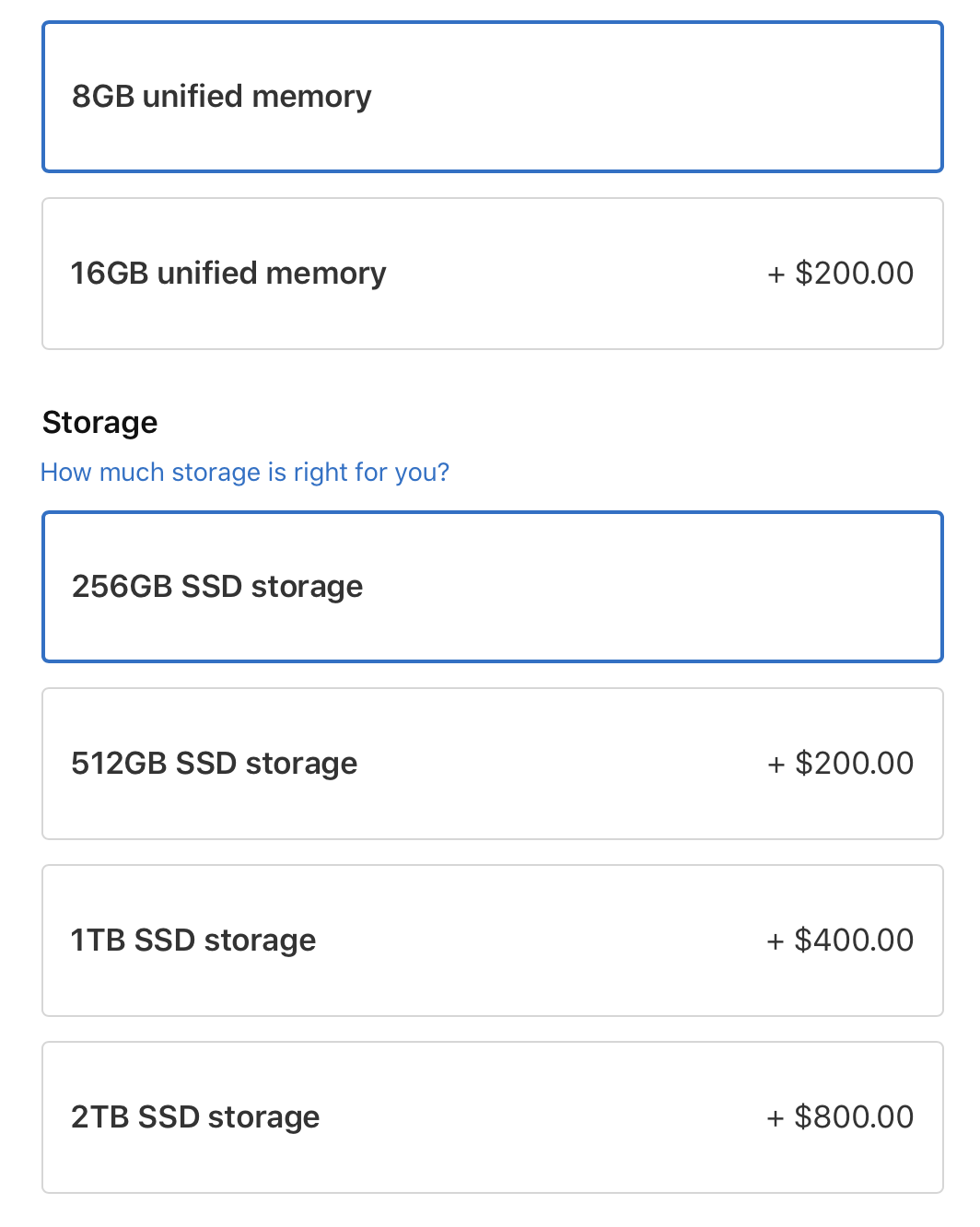Screen dimensions: 980x1227
Task: Click the '1TB SSD storage' label text
Action: (193, 940)
